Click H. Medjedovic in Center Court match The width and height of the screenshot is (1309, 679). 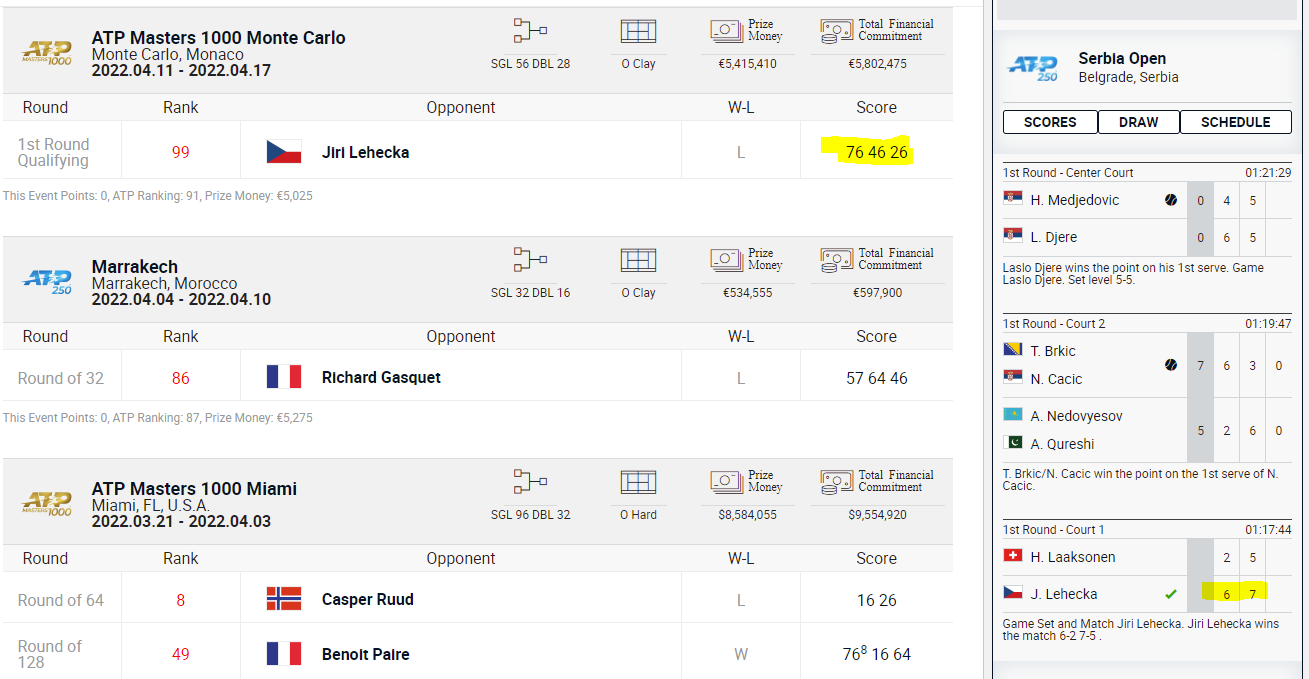click(1075, 200)
